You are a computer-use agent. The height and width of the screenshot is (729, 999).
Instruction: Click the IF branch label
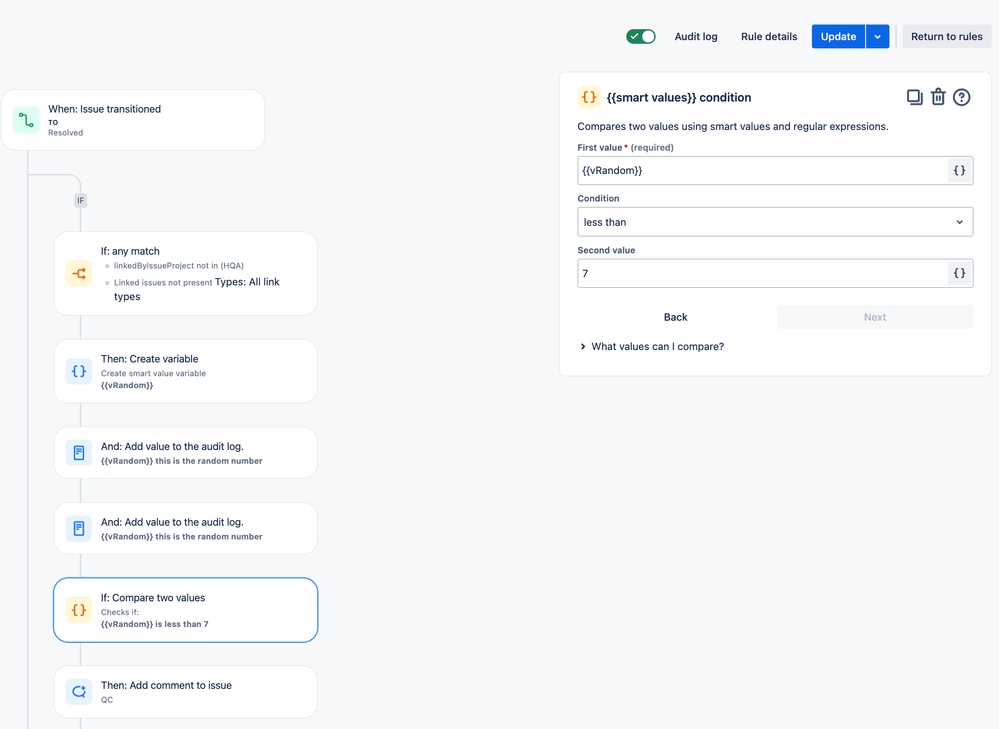80,200
